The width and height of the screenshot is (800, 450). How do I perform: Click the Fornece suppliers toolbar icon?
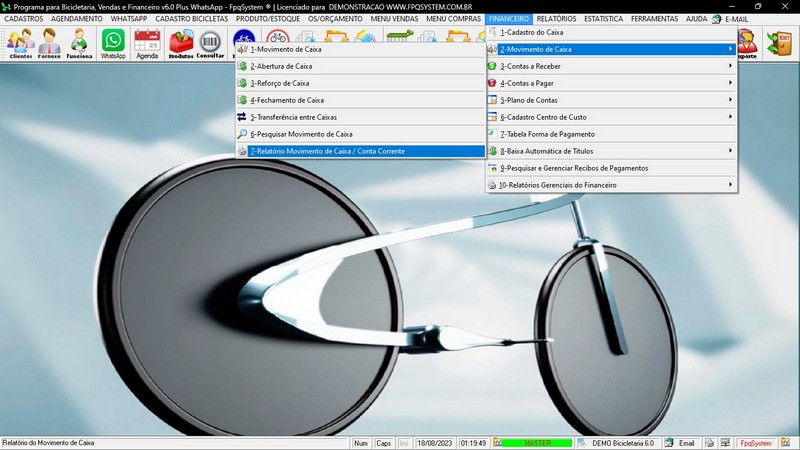(50, 43)
